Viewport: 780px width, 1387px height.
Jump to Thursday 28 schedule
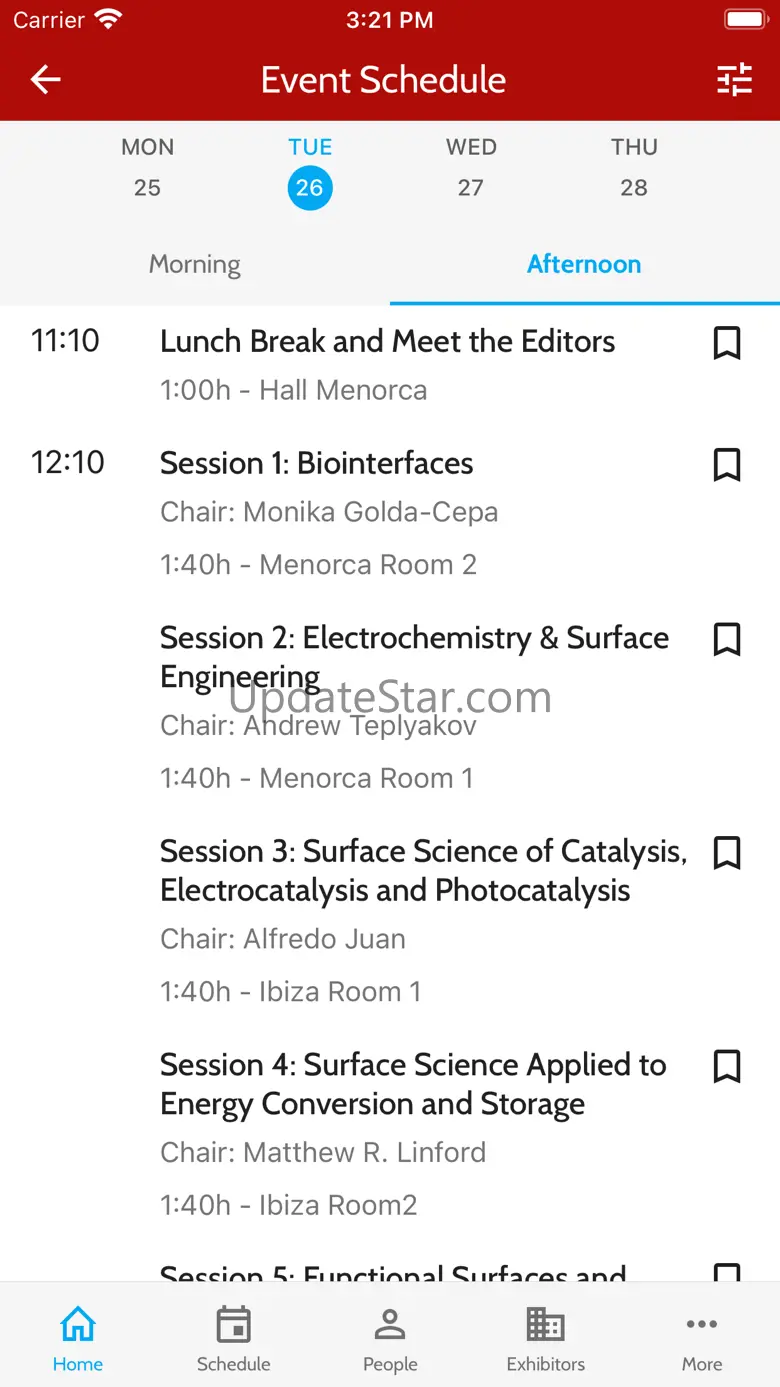(x=634, y=168)
